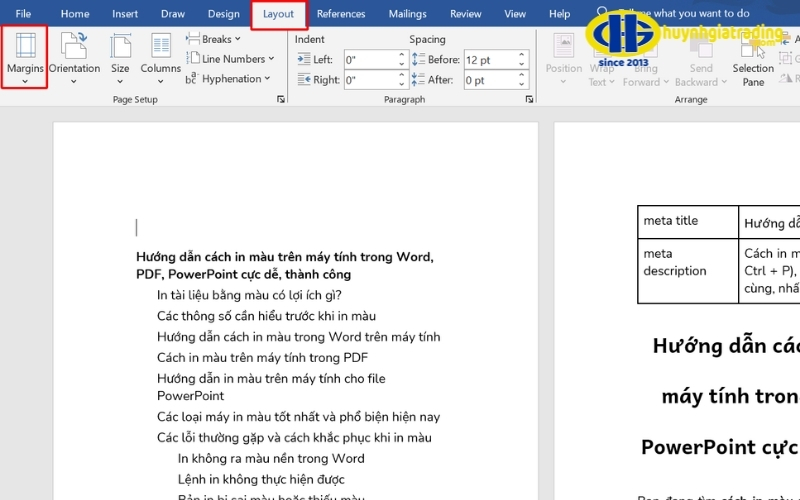Click the Indent Left input field
This screenshot has width=800, height=500.
(370, 60)
